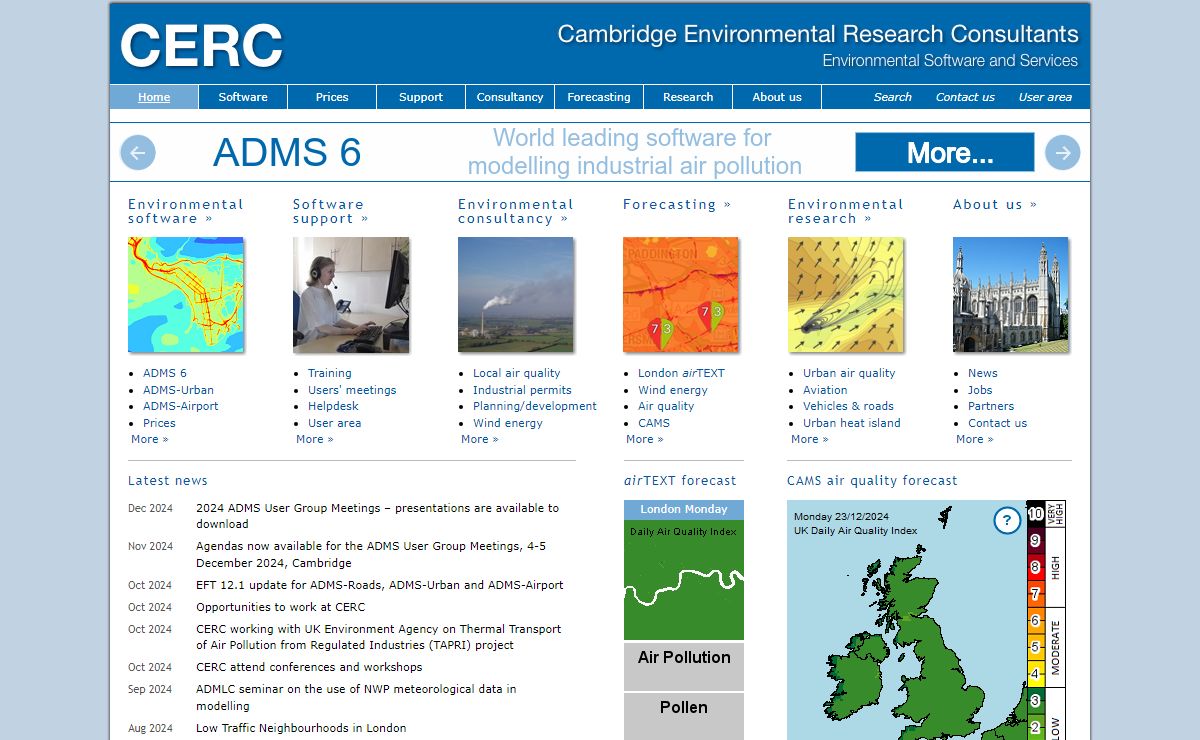Click More » under Environmental consultancy
The width and height of the screenshot is (1200, 740).
[480, 439]
